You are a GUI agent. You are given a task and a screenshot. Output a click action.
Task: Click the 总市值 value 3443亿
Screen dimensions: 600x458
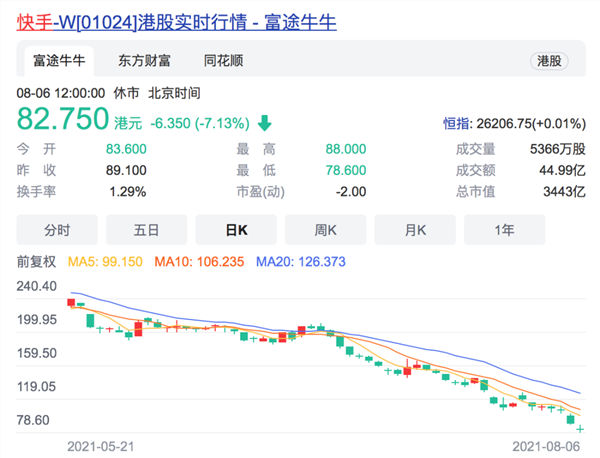(564, 192)
